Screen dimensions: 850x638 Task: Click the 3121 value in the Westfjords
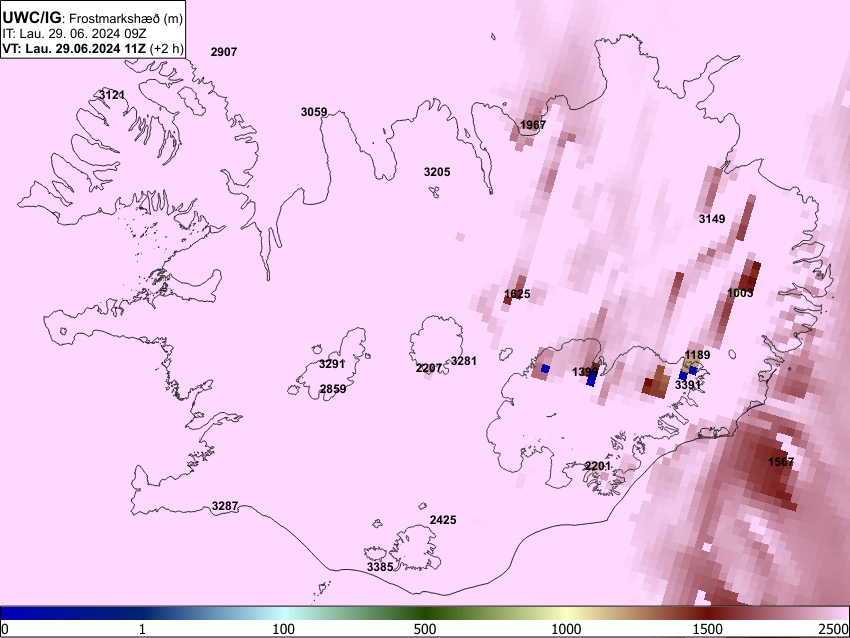(112, 95)
